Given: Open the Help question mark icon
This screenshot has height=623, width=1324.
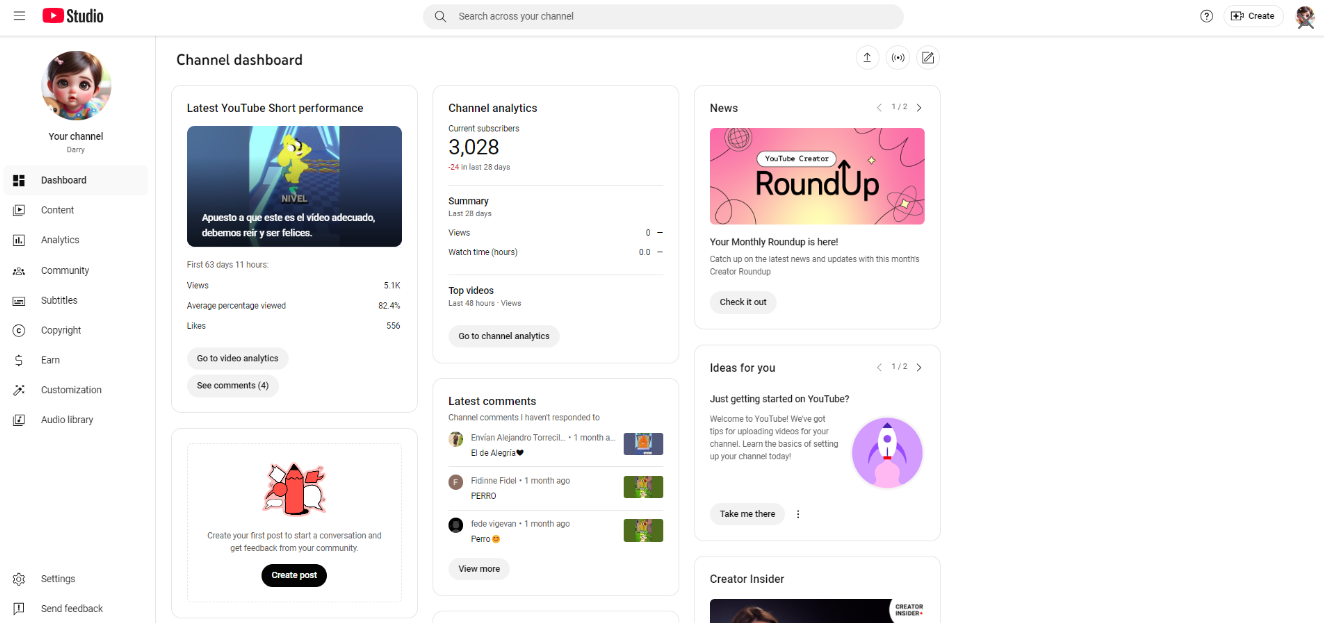Looking at the screenshot, I should (x=1206, y=16).
